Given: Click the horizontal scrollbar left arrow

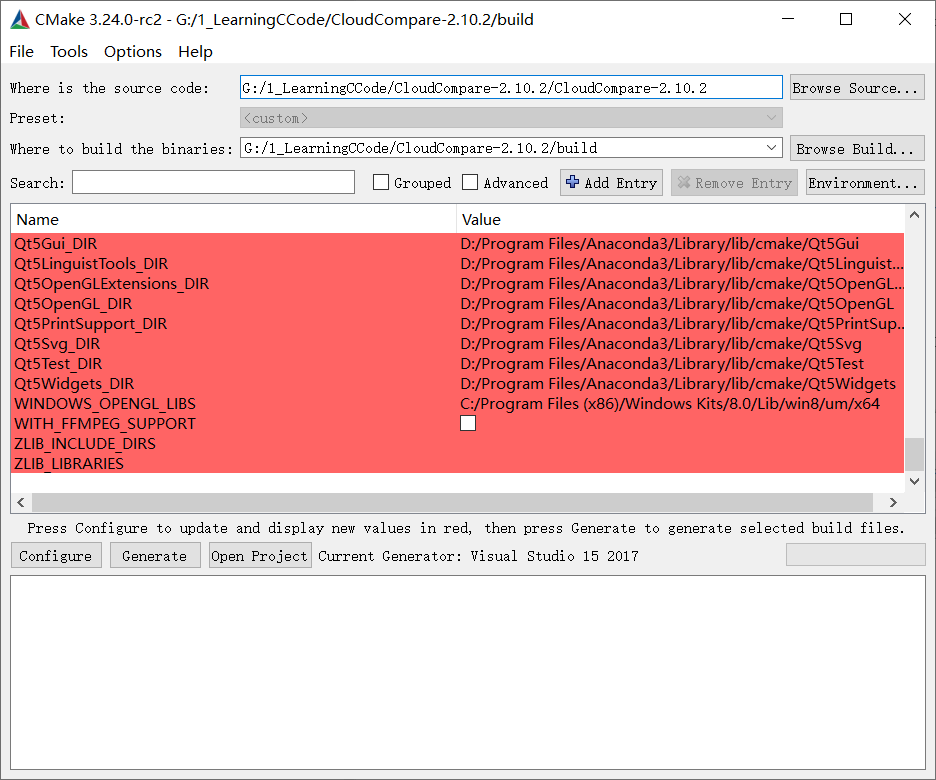Looking at the screenshot, I should tap(21, 502).
